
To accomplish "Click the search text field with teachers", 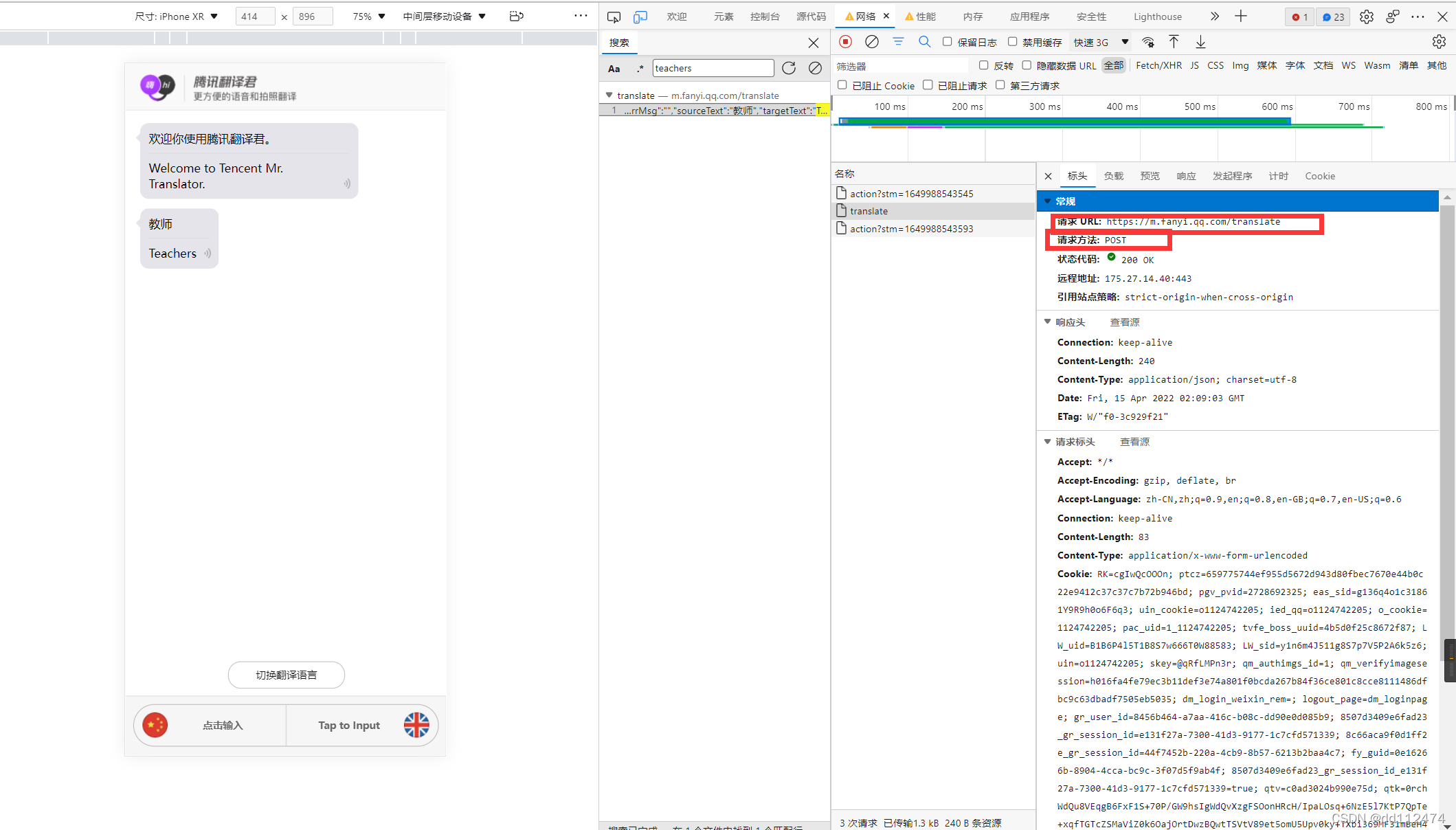I will coord(713,68).
